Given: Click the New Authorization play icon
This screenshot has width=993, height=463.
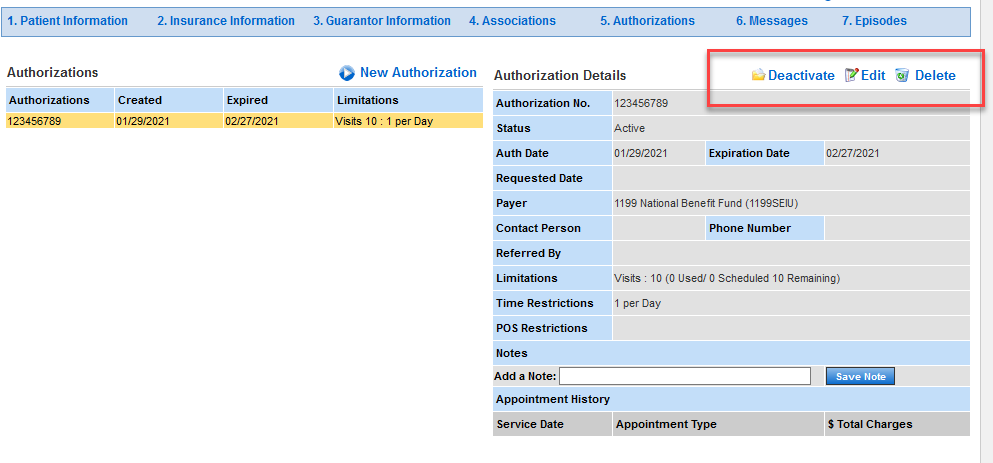Looking at the screenshot, I should point(347,73).
